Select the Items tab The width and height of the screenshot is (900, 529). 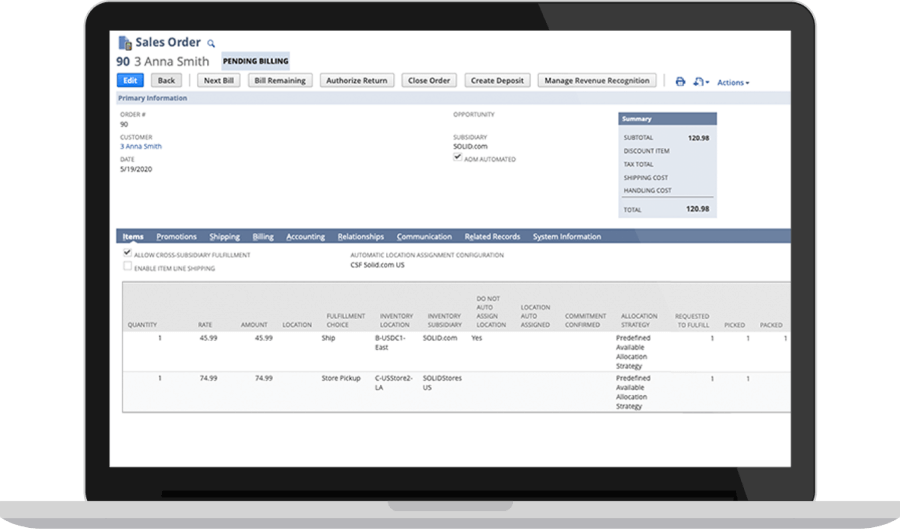(133, 236)
